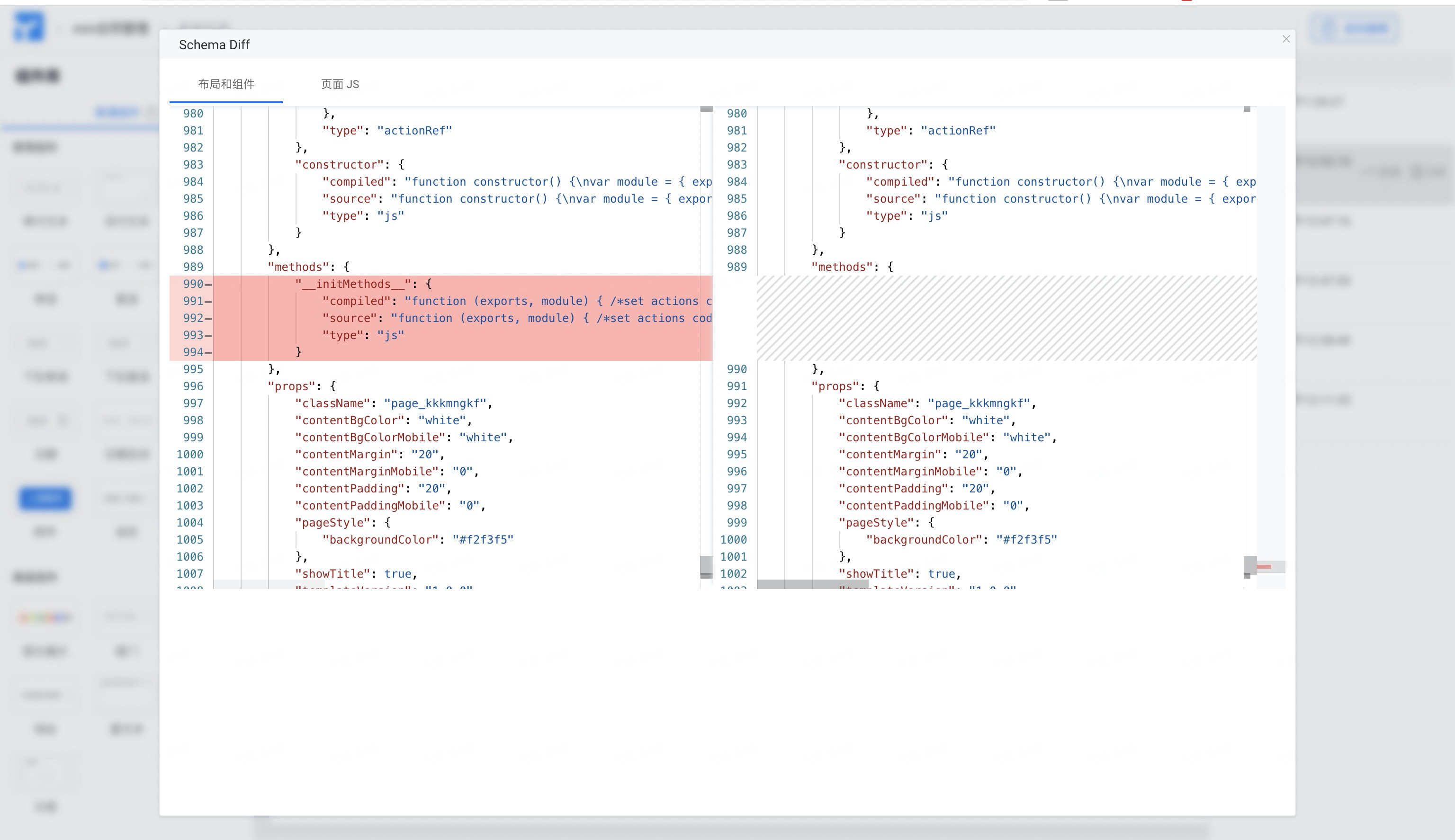Click the left editor vertical scrollbar thumb
The height and width of the screenshot is (840, 1455).
pyautogui.click(x=706, y=566)
